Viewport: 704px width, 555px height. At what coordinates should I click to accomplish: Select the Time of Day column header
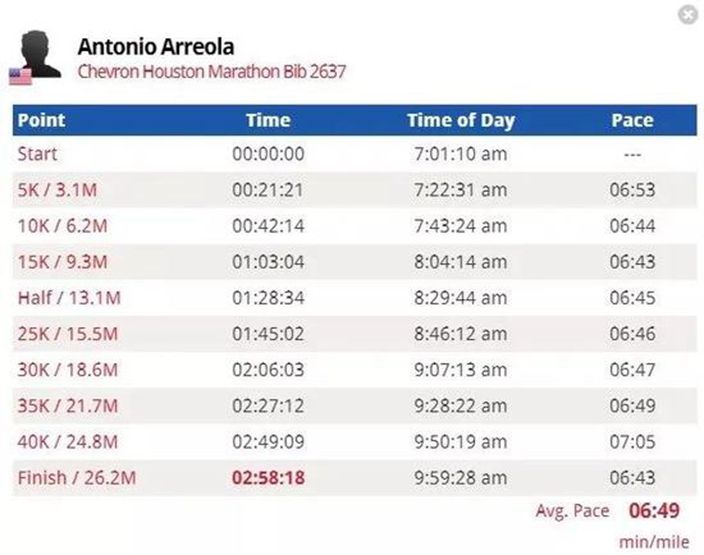tap(461, 120)
